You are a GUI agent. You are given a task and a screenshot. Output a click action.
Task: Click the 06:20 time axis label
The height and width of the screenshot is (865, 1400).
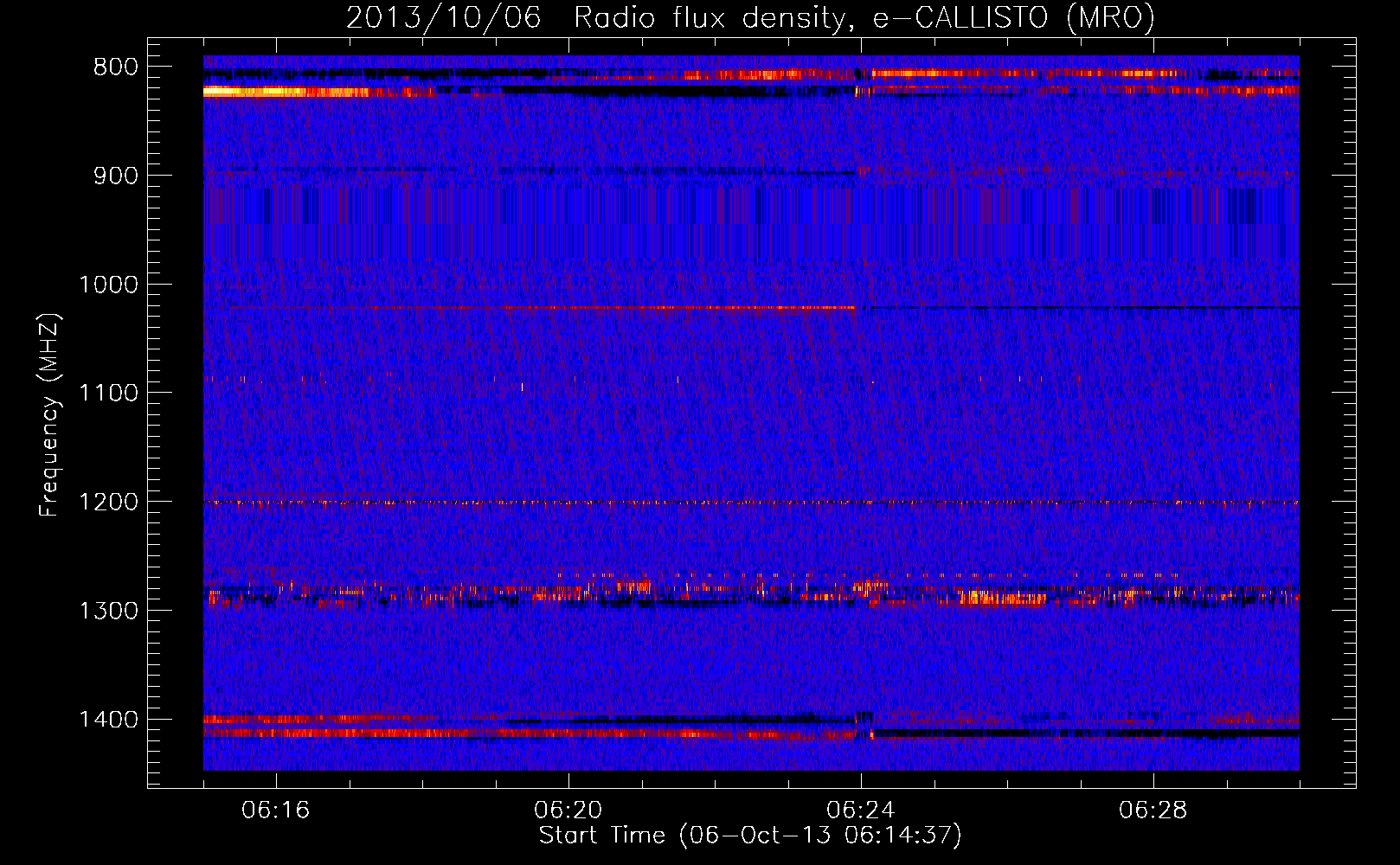(x=568, y=811)
